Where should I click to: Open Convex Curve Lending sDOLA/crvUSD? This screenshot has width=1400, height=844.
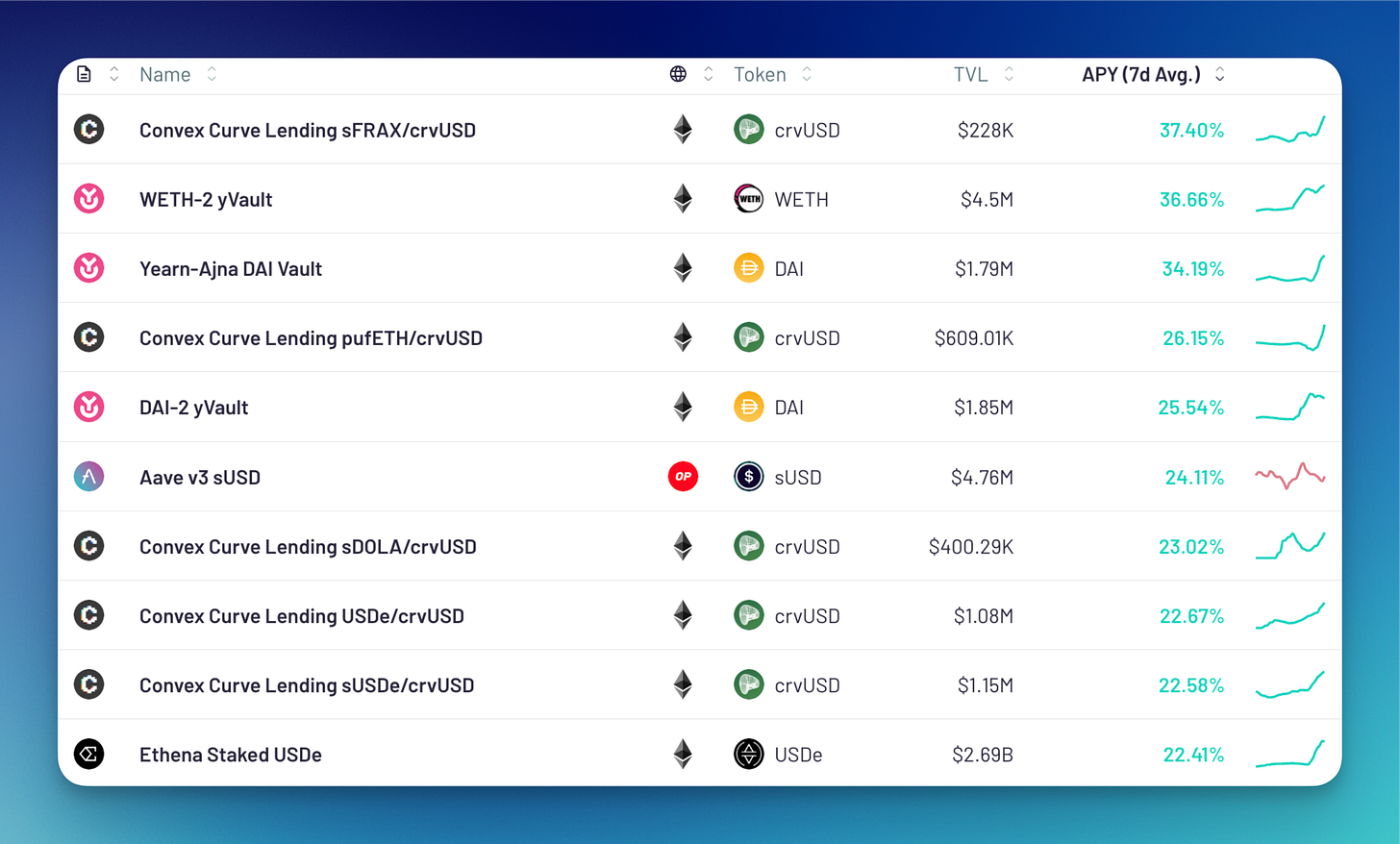[308, 547]
